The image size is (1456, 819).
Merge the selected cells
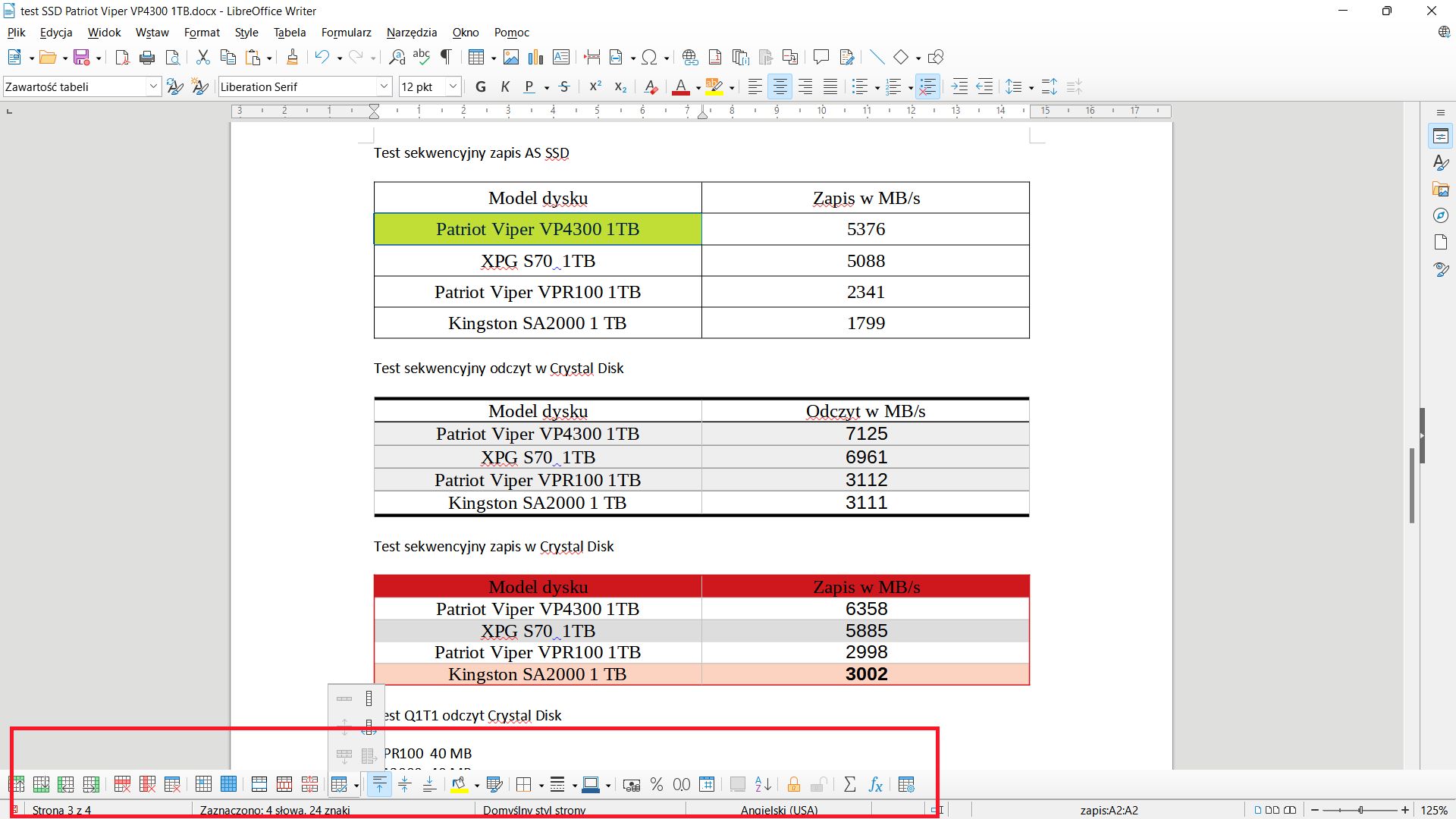(x=259, y=784)
